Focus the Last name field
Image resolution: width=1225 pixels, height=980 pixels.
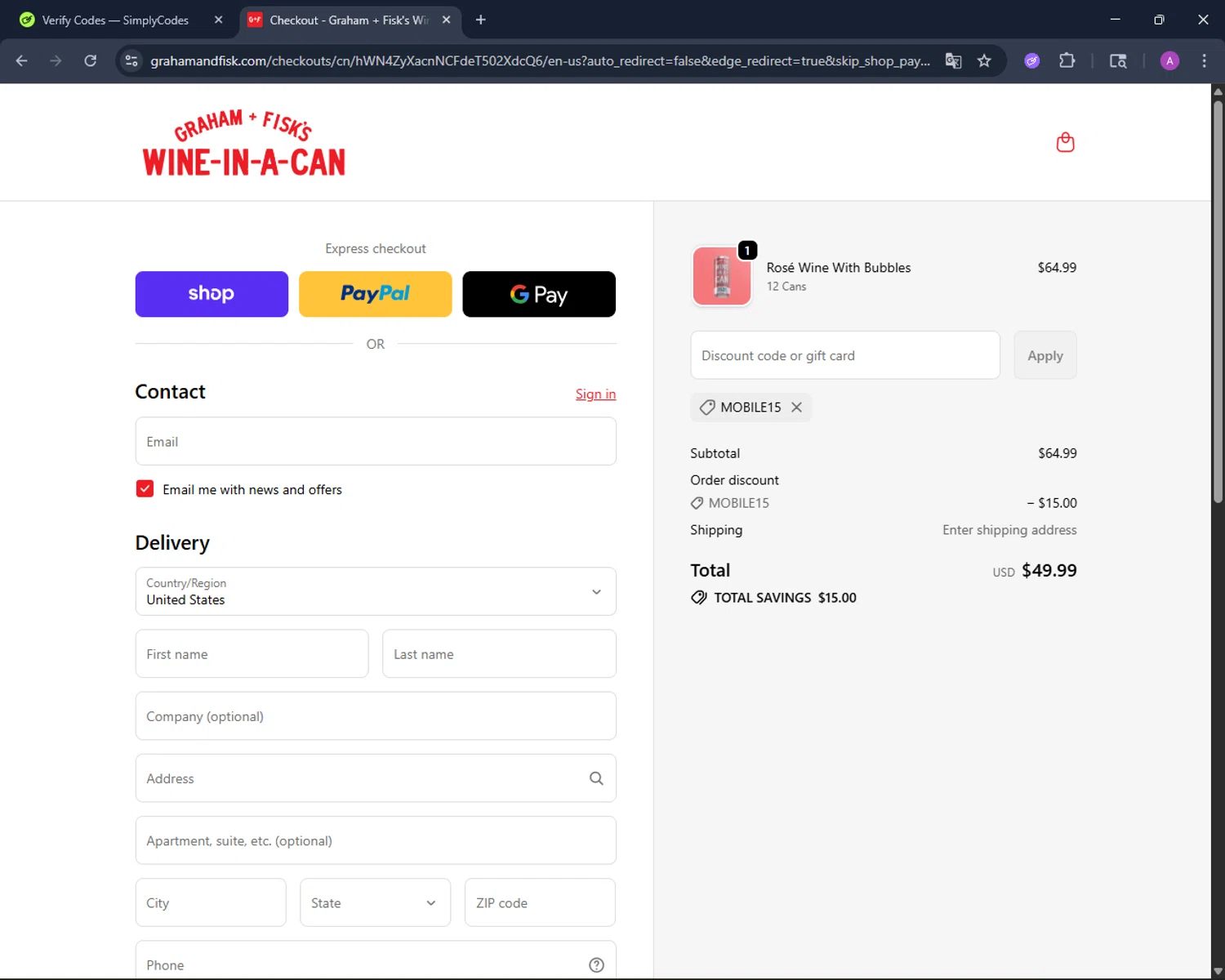[x=499, y=653]
